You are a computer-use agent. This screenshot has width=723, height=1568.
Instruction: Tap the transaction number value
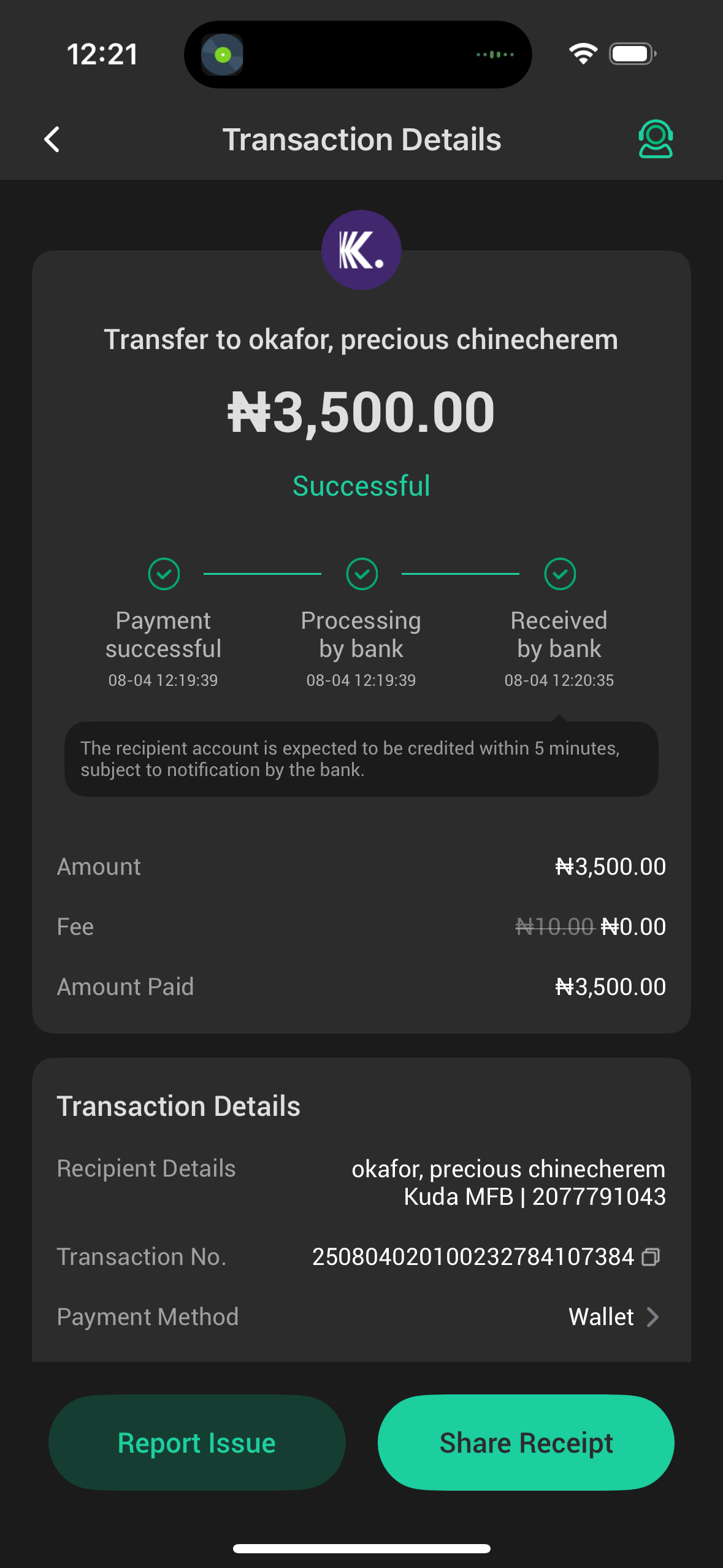473,1257
